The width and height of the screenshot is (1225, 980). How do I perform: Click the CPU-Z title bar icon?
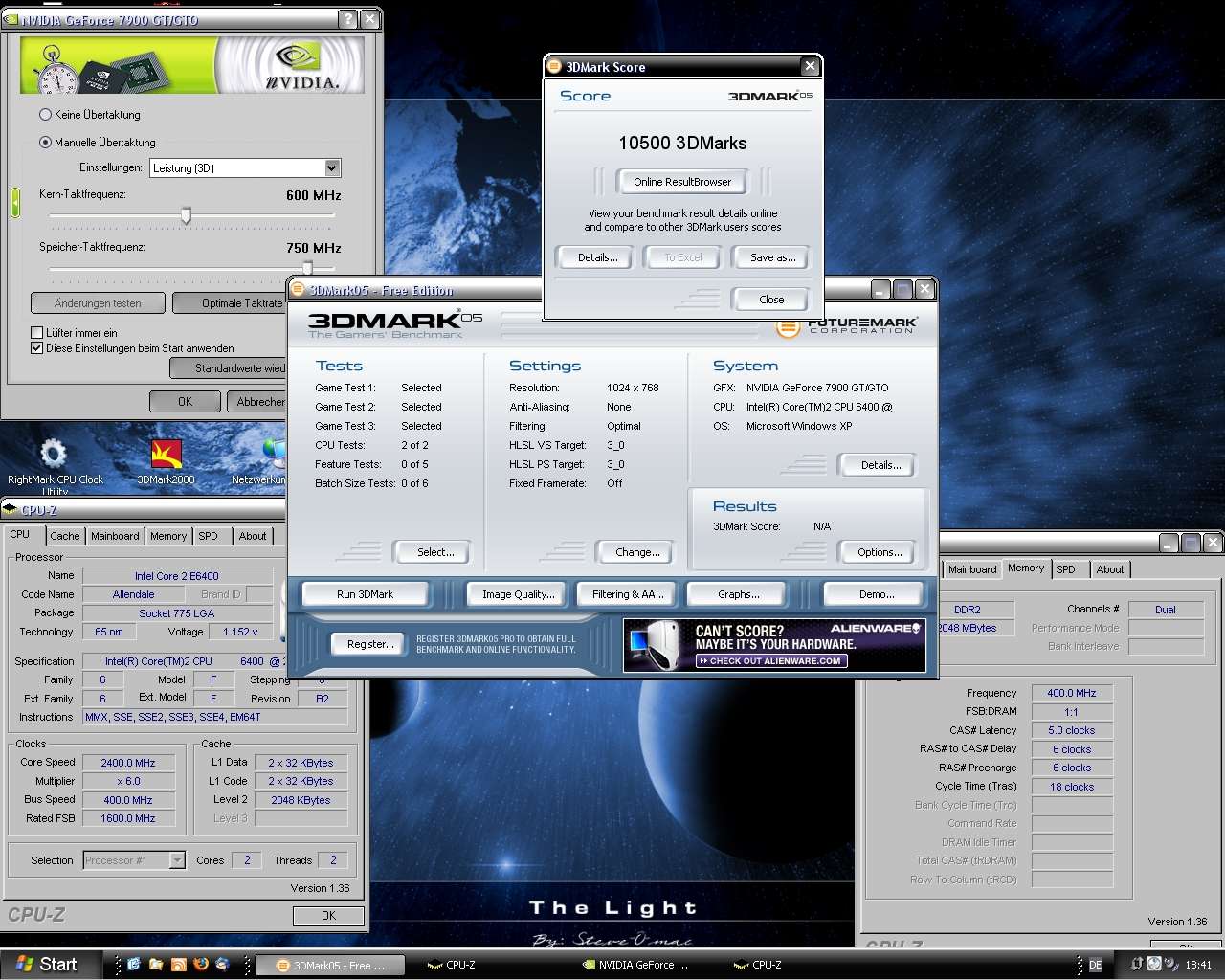(11, 510)
